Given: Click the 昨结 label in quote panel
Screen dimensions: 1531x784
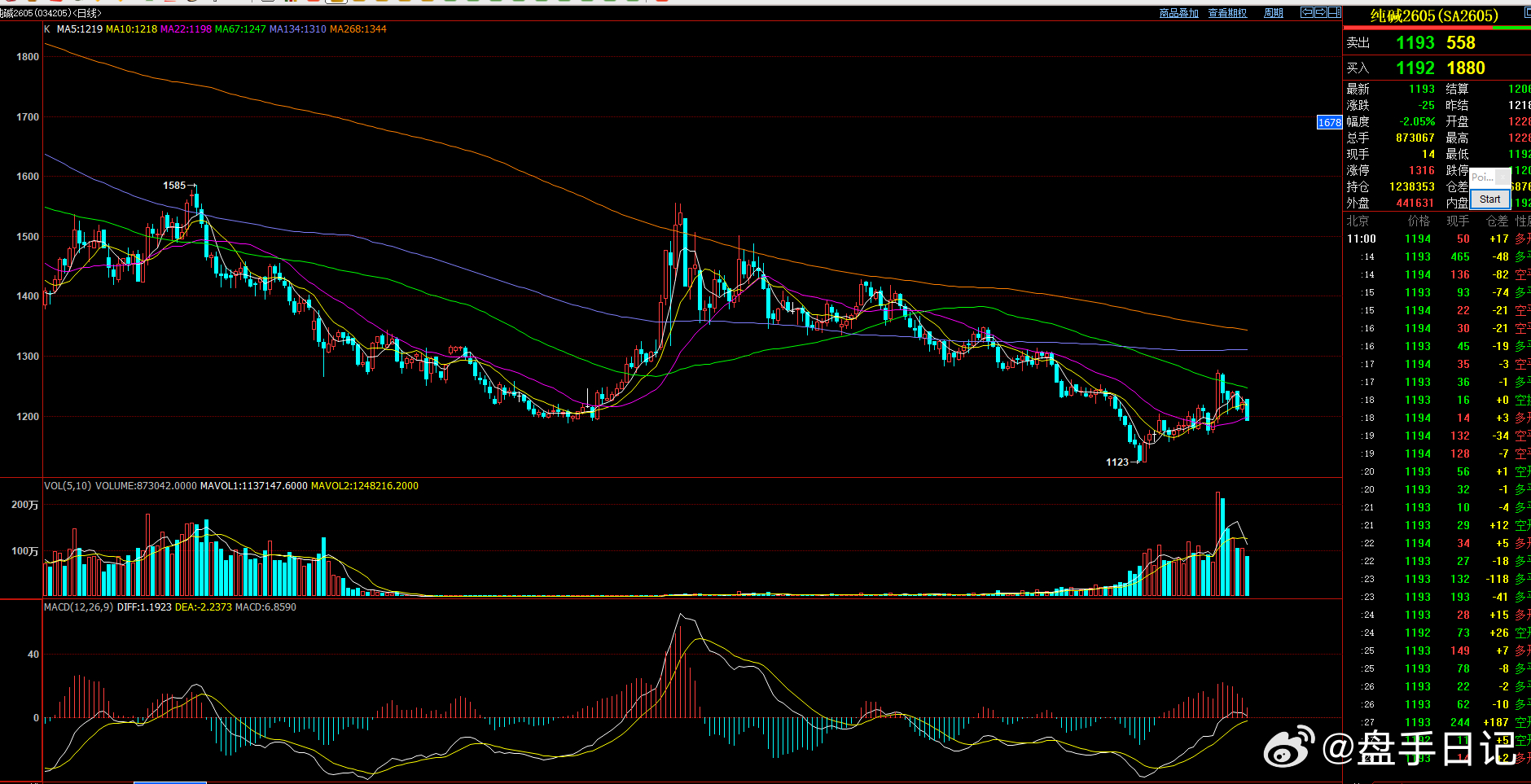Looking at the screenshot, I should click(x=1457, y=106).
